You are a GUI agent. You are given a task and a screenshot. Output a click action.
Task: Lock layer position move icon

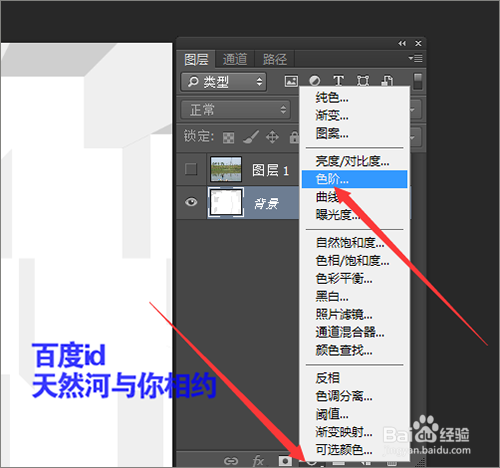pos(272,137)
